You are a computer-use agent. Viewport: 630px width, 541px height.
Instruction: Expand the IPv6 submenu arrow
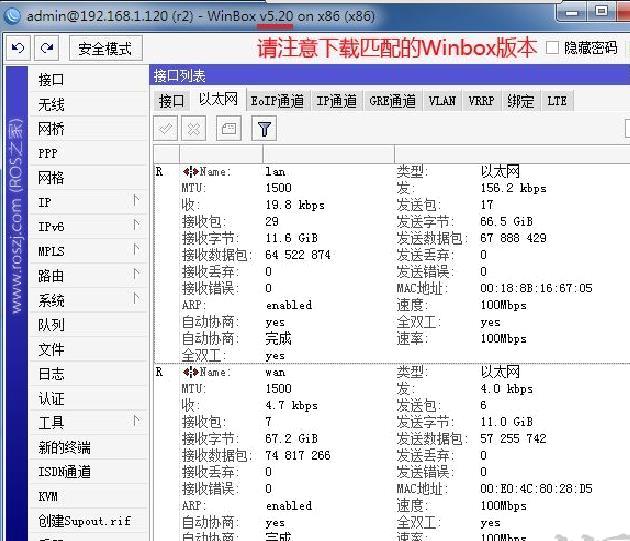pos(136,225)
